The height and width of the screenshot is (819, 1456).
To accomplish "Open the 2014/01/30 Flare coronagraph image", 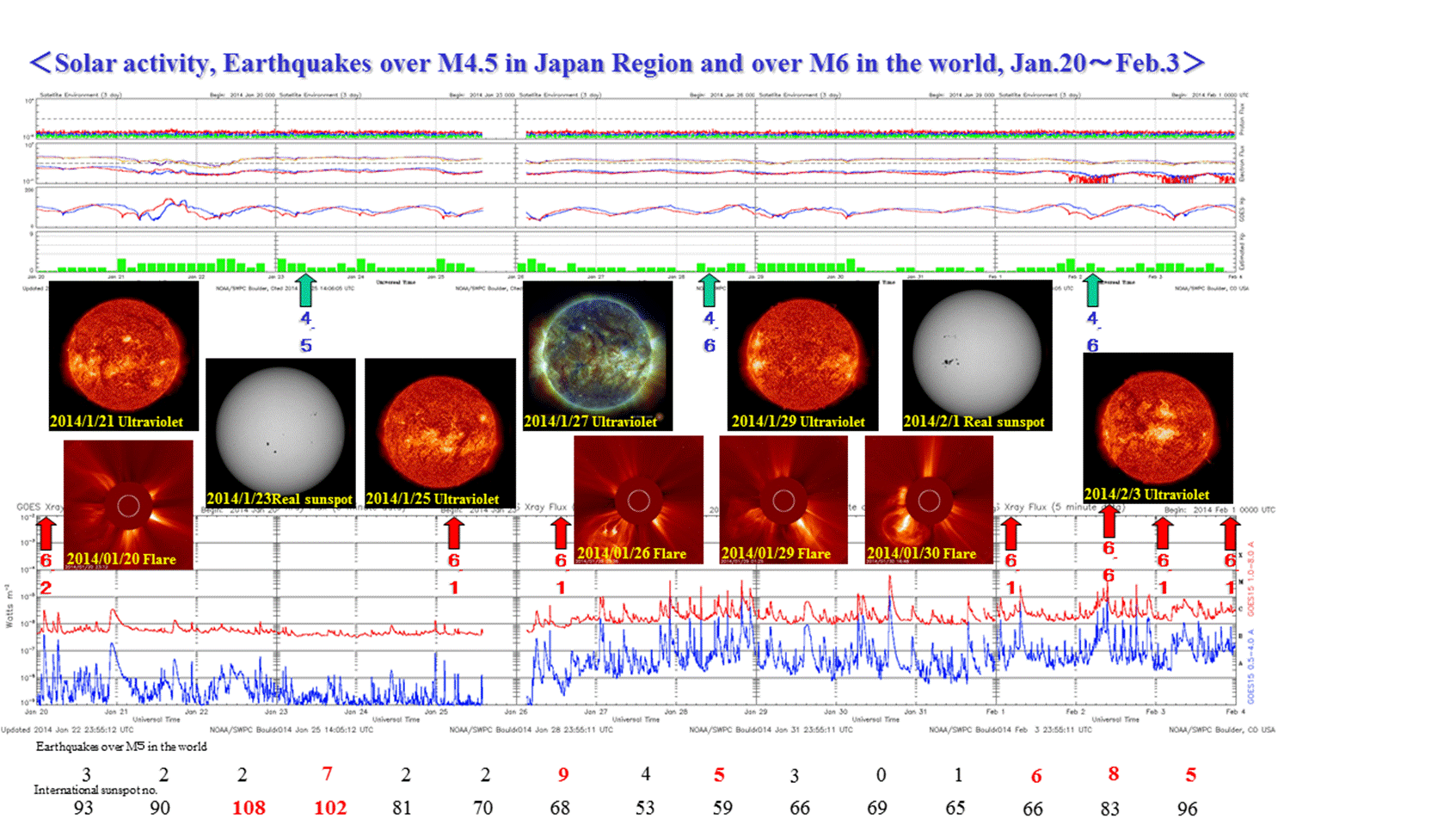I will point(929,500).
